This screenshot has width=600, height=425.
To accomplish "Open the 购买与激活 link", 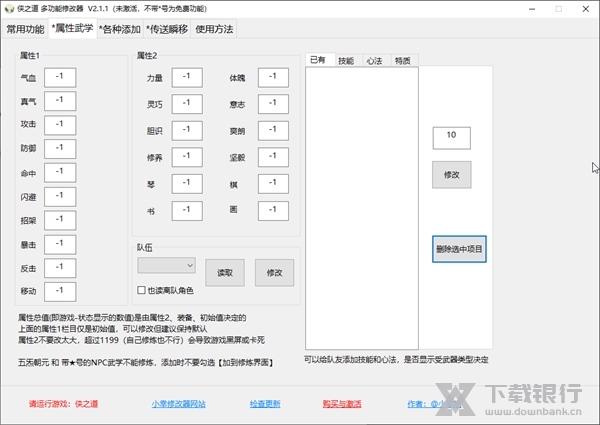I will coord(342,404).
